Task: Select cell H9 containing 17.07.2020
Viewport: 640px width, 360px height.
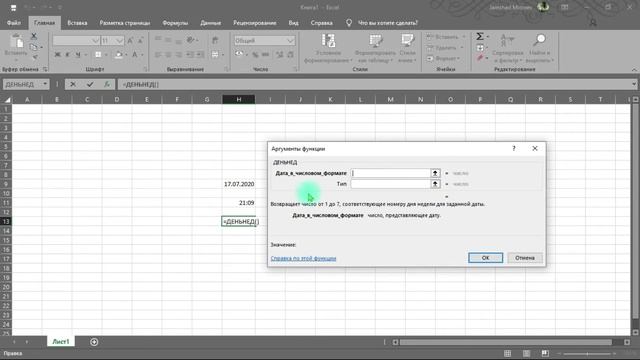Action: coord(239,184)
